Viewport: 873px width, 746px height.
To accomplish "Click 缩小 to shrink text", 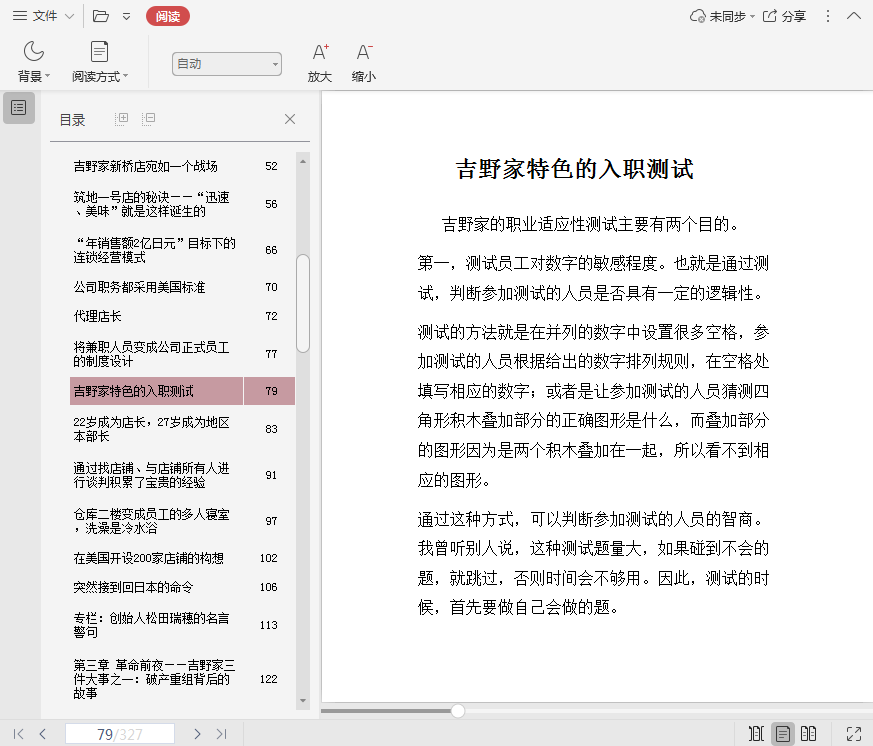I will pos(364,62).
